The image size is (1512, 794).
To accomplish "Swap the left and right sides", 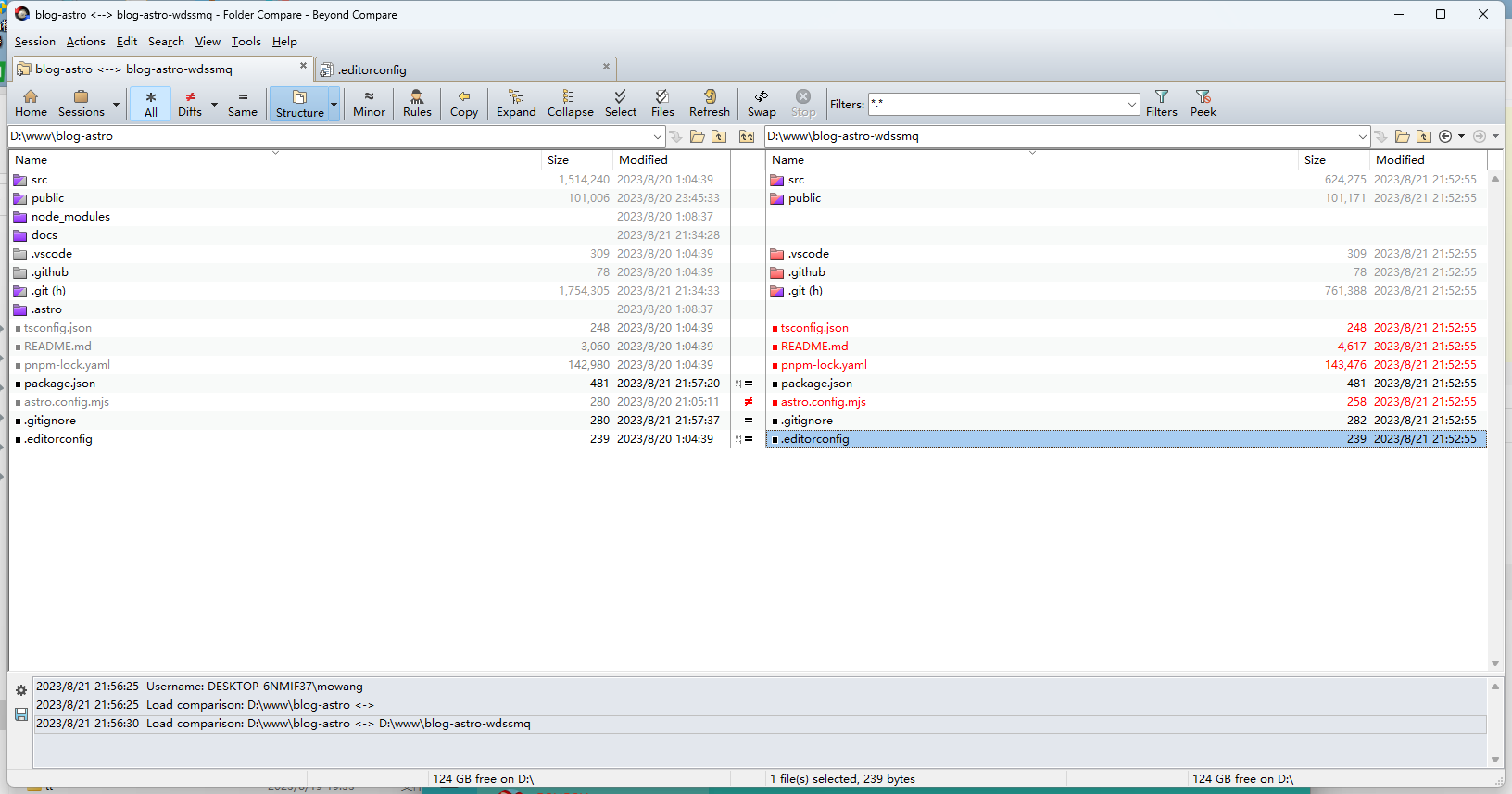I will click(x=762, y=104).
